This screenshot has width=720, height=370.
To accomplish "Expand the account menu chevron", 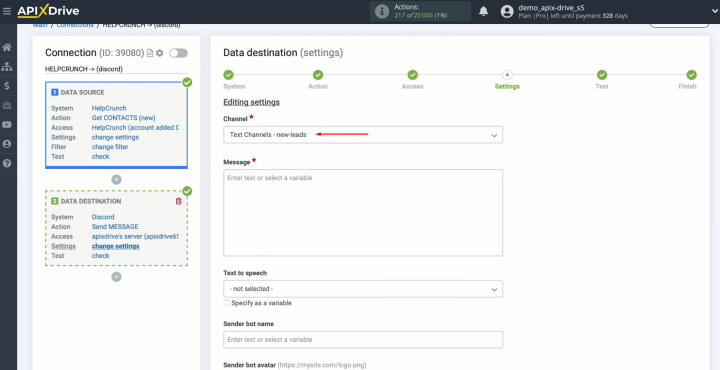I will 714,12.
